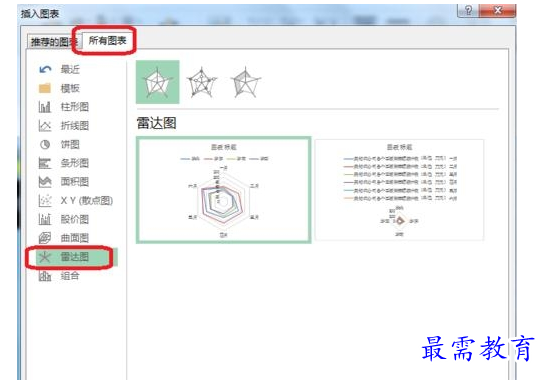The height and width of the screenshot is (380, 543).
Task: Choose radar with markers subtype
Action: pos(202,82)
